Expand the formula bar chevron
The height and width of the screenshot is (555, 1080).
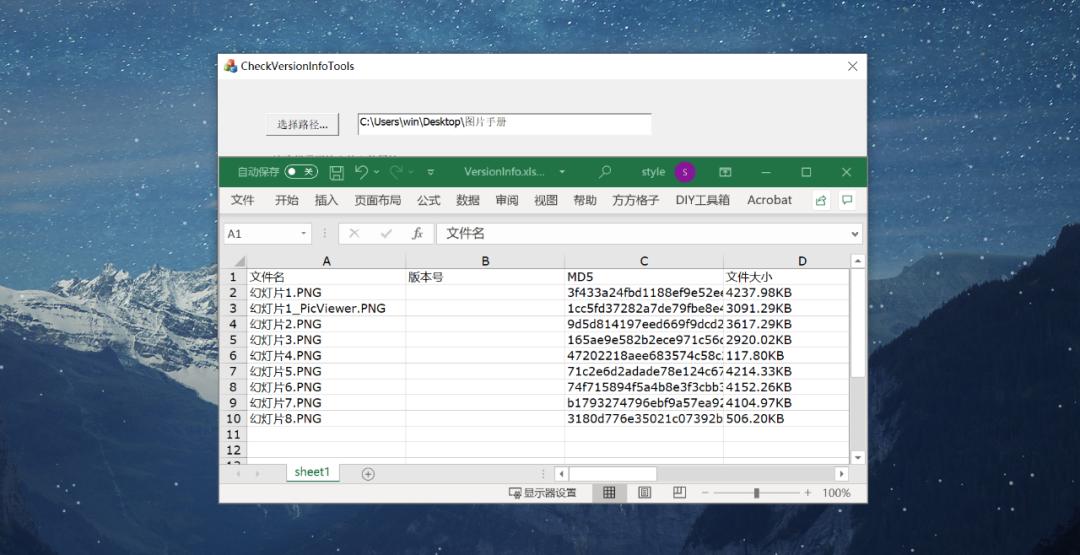pyautogui.click(x=855, y=233)
